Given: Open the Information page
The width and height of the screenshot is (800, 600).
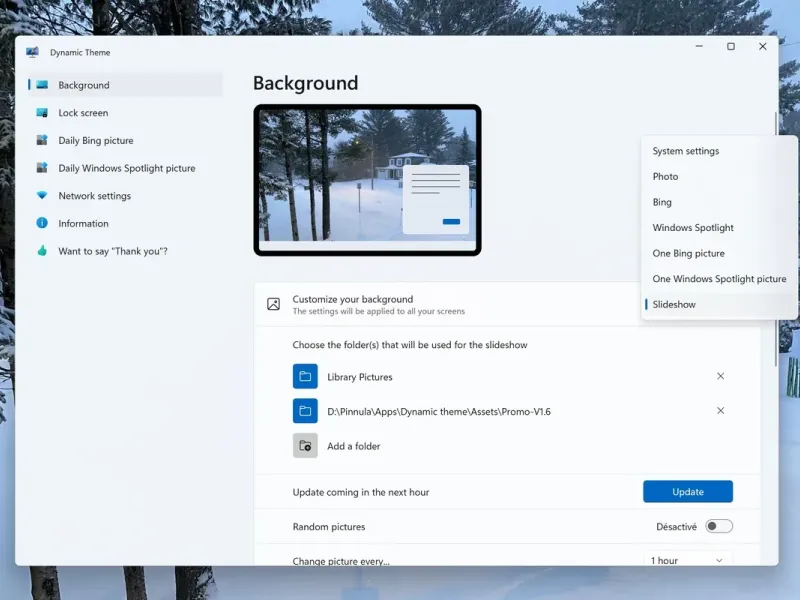Looking at the screenshot, I should [126, 223].
